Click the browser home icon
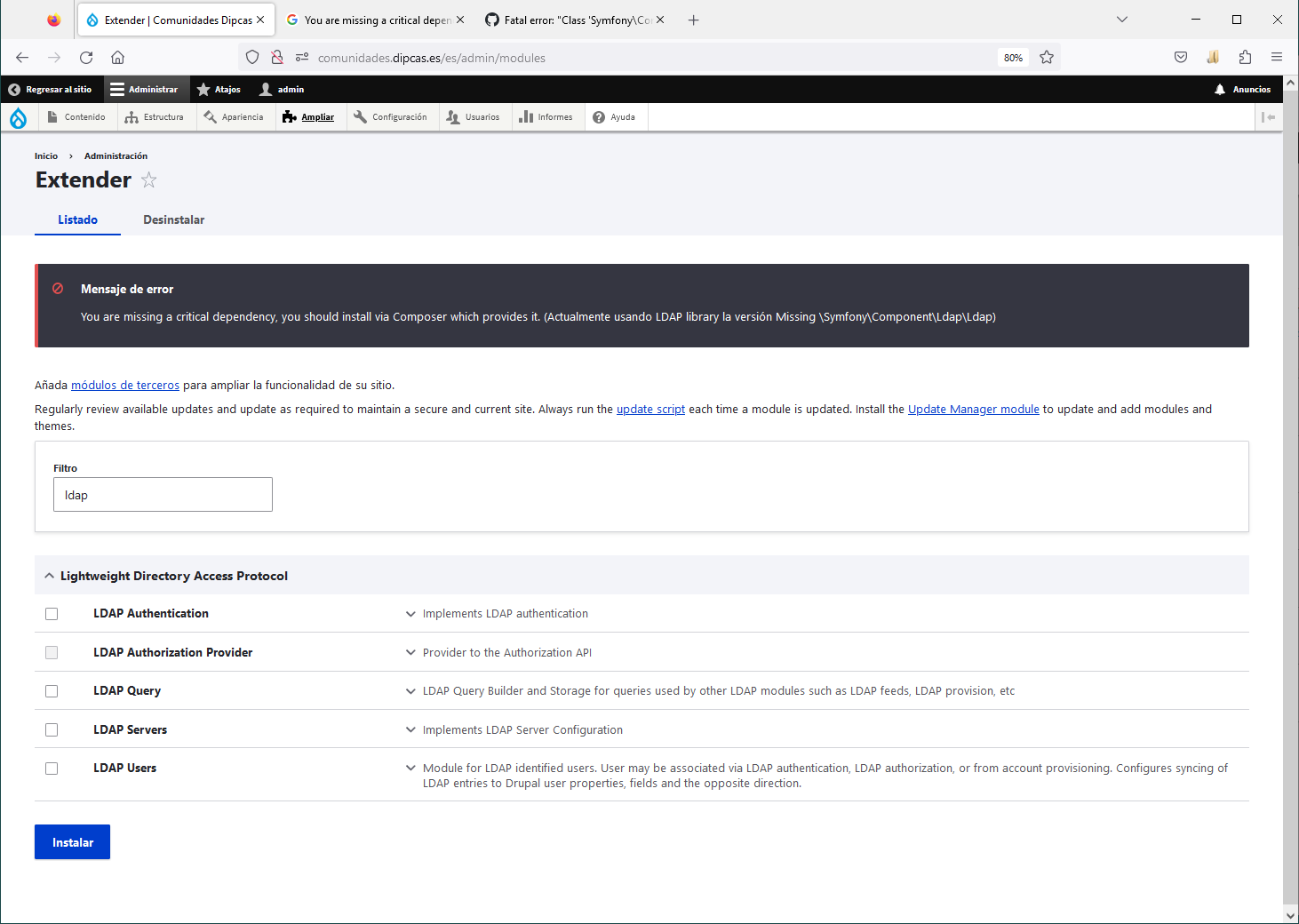Viewport: 1299px width, 924px height. [117, 58]
